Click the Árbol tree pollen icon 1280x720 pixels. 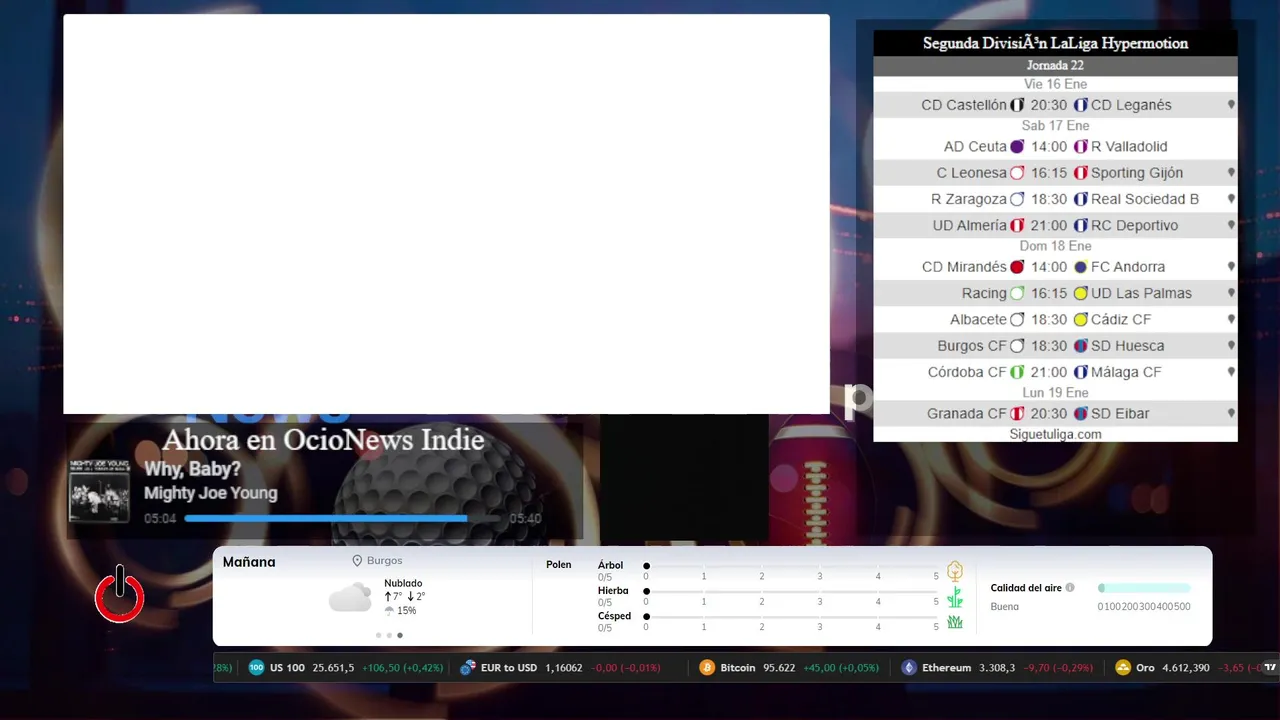click(955, 571)
